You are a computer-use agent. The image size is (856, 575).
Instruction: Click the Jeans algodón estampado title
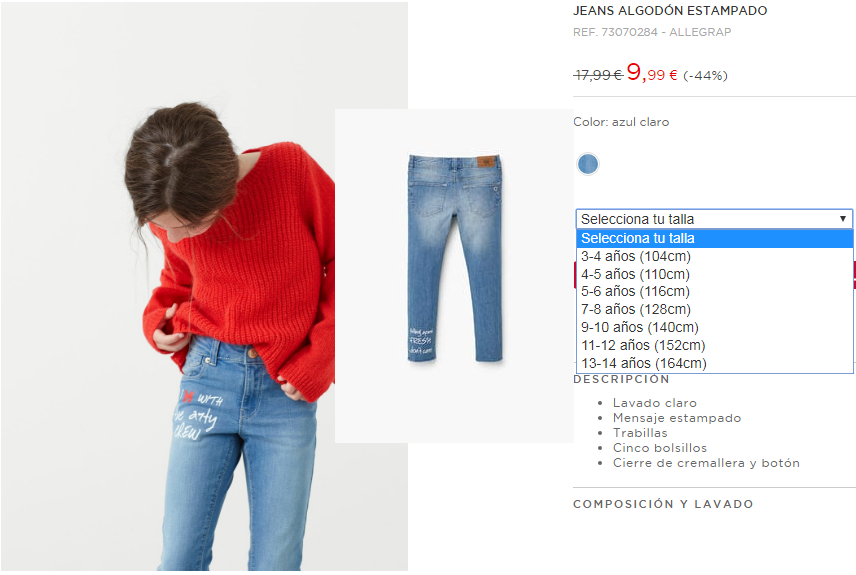click(670, 10)
